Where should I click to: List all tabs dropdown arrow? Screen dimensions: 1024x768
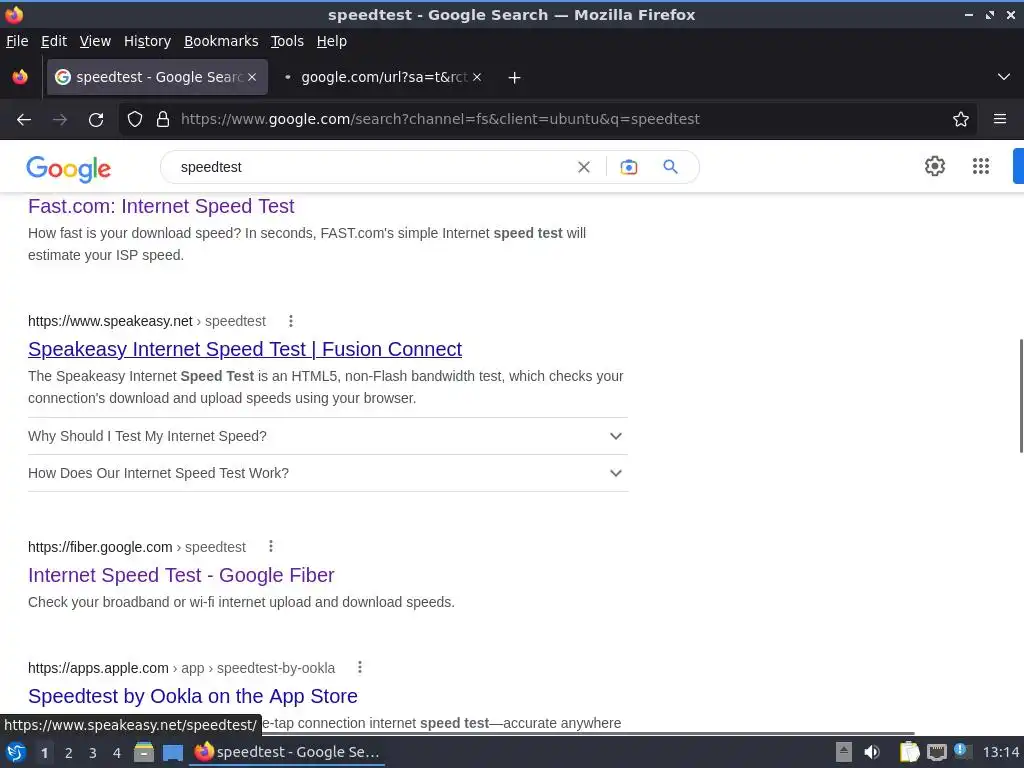pyautogui.click(x=1004, y=77)
